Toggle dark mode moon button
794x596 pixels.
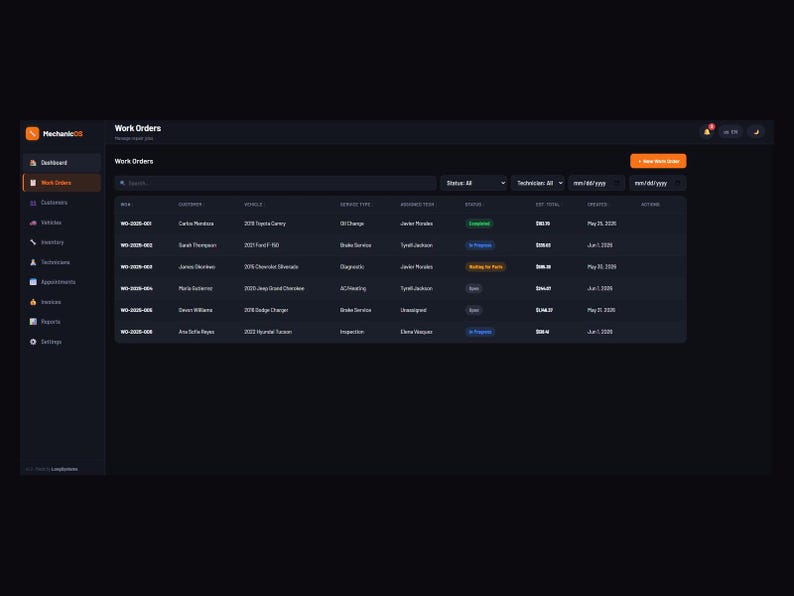click(756, 132)
